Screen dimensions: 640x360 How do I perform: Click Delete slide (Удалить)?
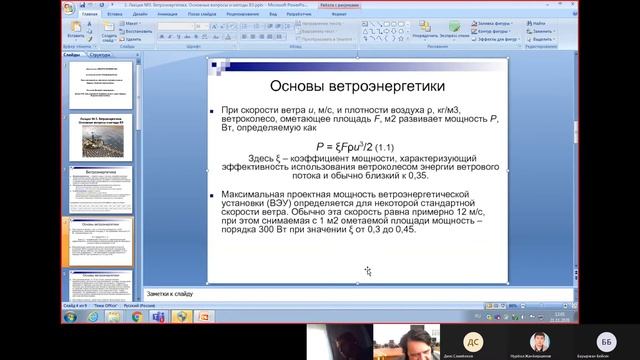pos(130,39)
